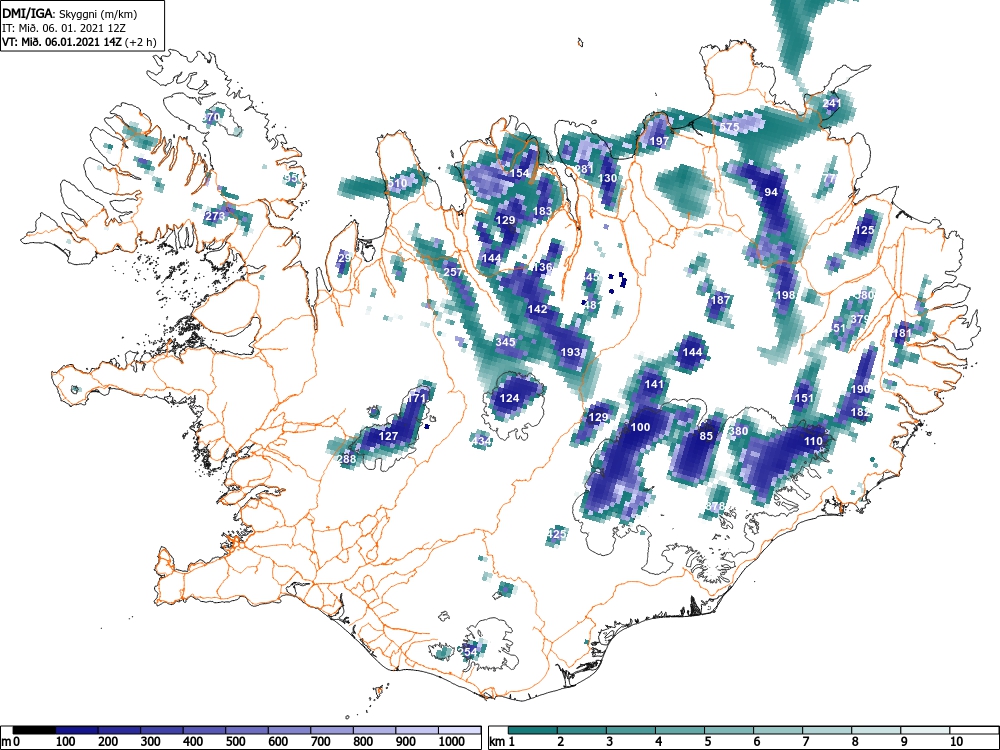Select the dark blue 100–200 m legend swatch
1000x750 pixels.
pyautogui.click(x=77, y=730)
